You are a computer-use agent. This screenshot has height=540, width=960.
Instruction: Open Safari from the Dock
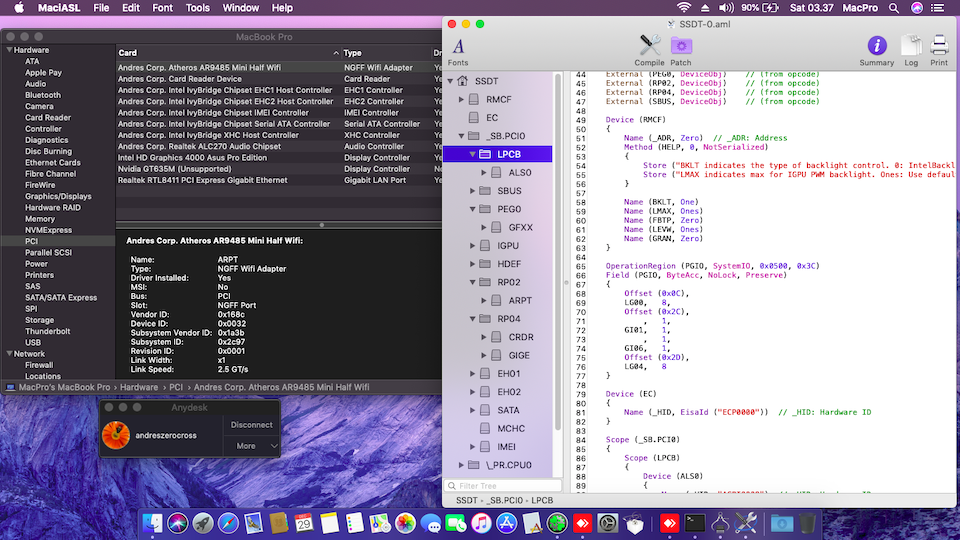tap(228, 523)
